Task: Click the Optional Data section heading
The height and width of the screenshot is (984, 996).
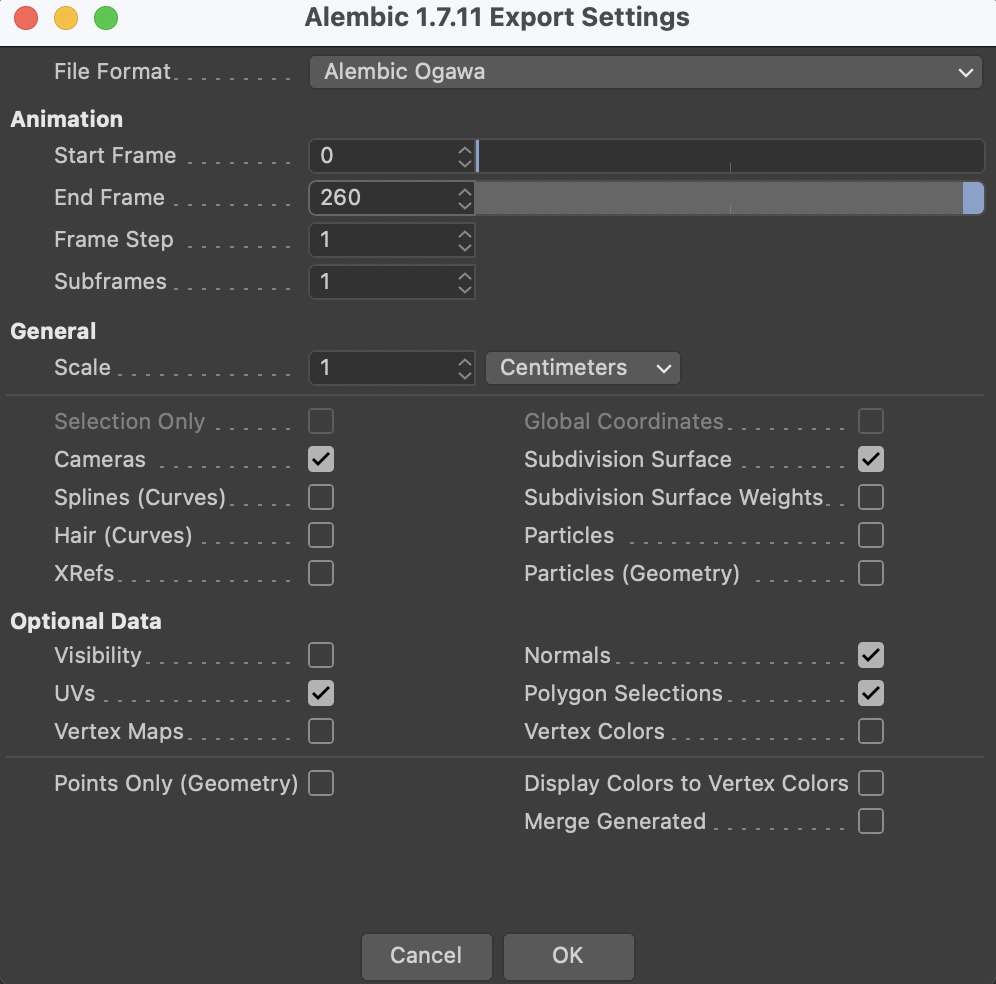Action: point(86,621)
